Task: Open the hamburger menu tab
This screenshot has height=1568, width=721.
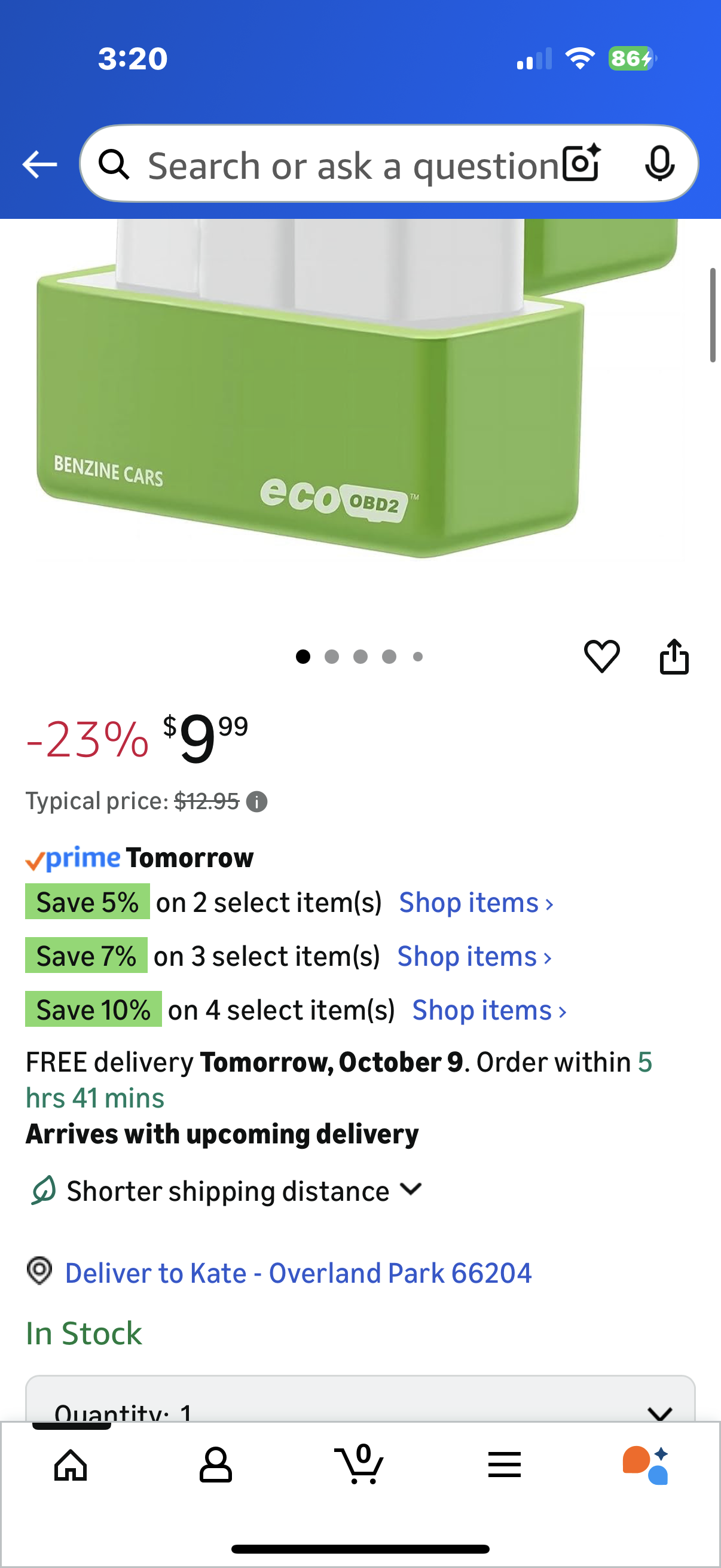Action: [504, 1465]
